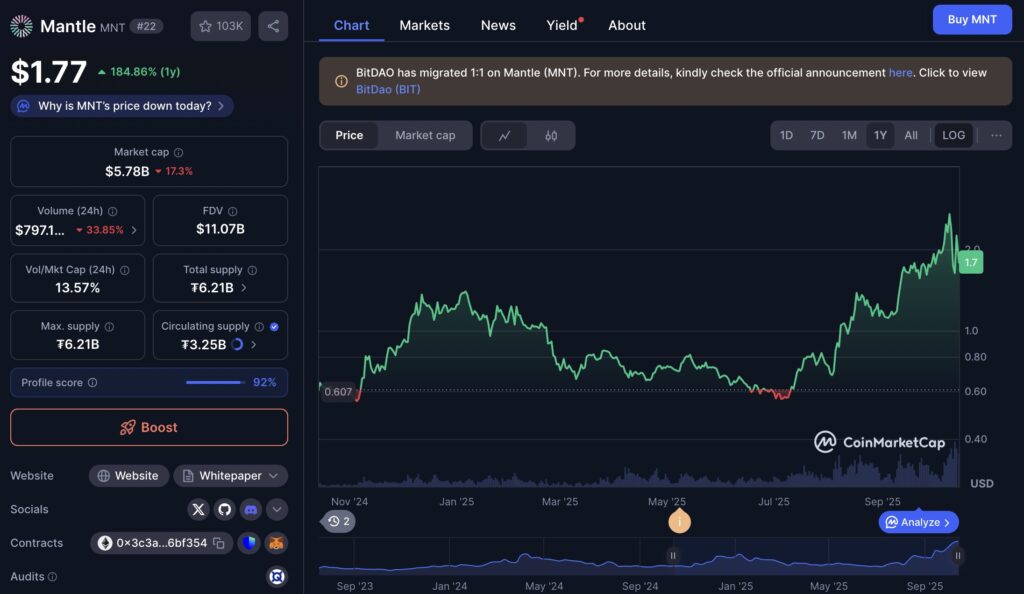This screenshot has width=1024, height=594.
Task: Open the X social profile icon
Action: [199, 509]
